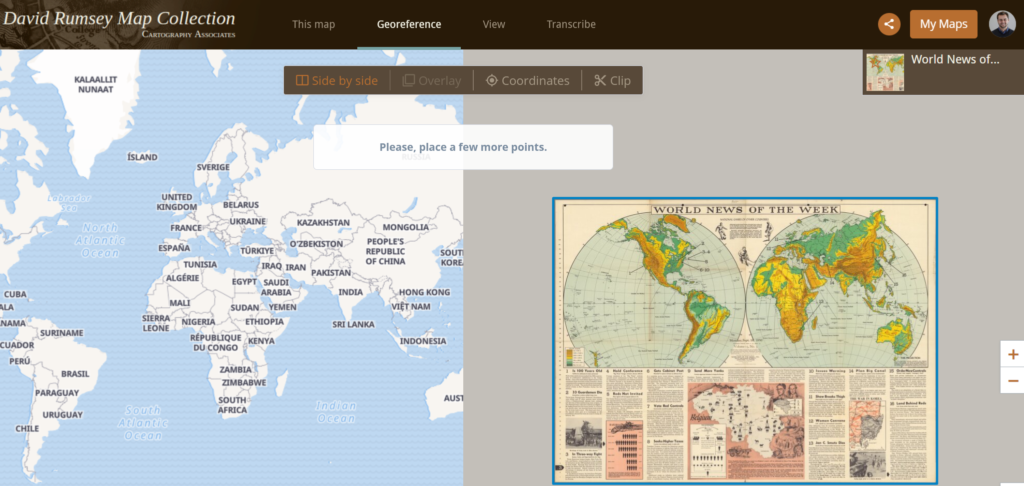Click the ALGÉRIE label on basemap
The image size is (1024, 486).
pos(182,278)
